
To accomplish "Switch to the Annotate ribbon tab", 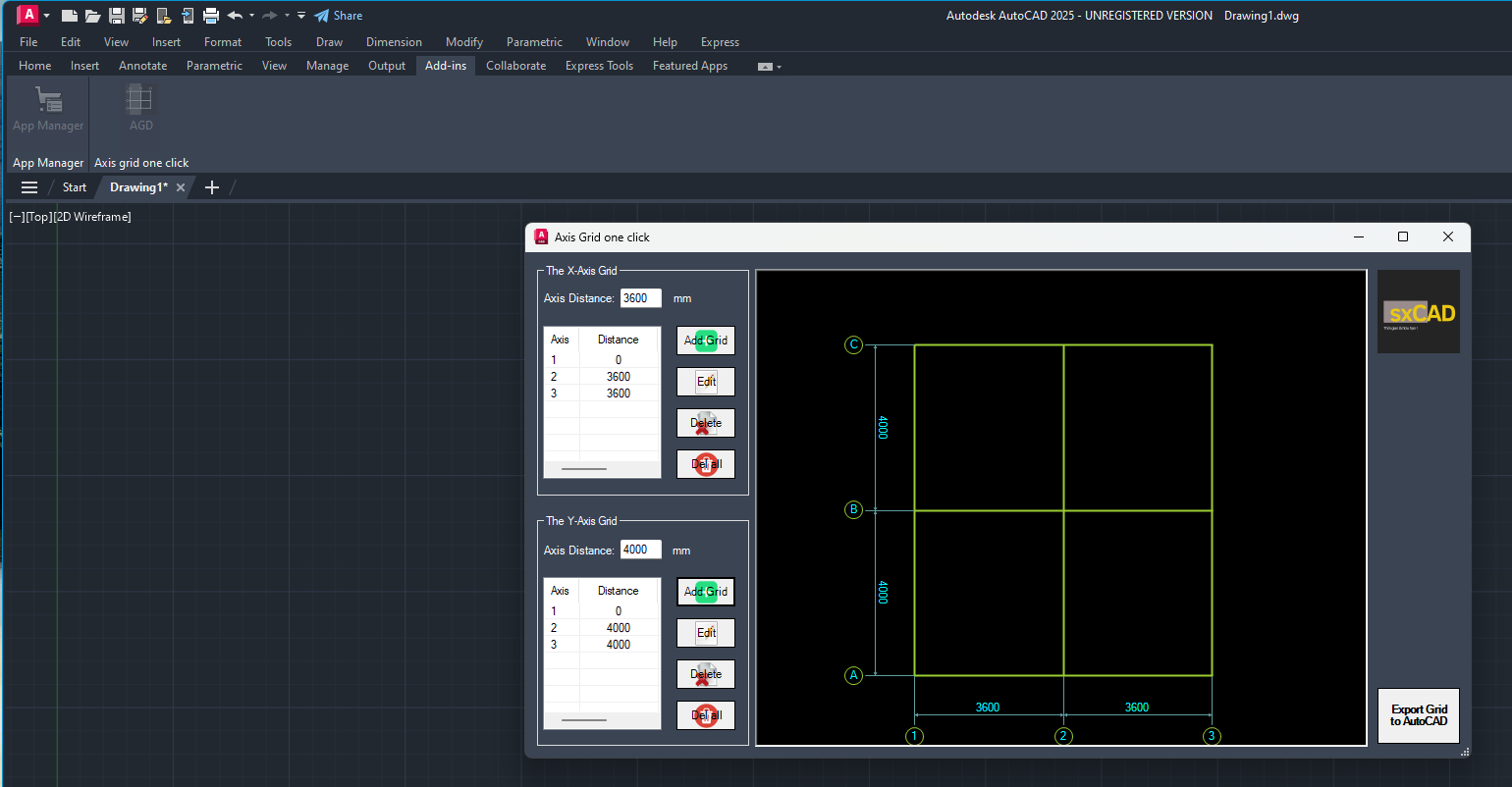I will pos(143,66).
